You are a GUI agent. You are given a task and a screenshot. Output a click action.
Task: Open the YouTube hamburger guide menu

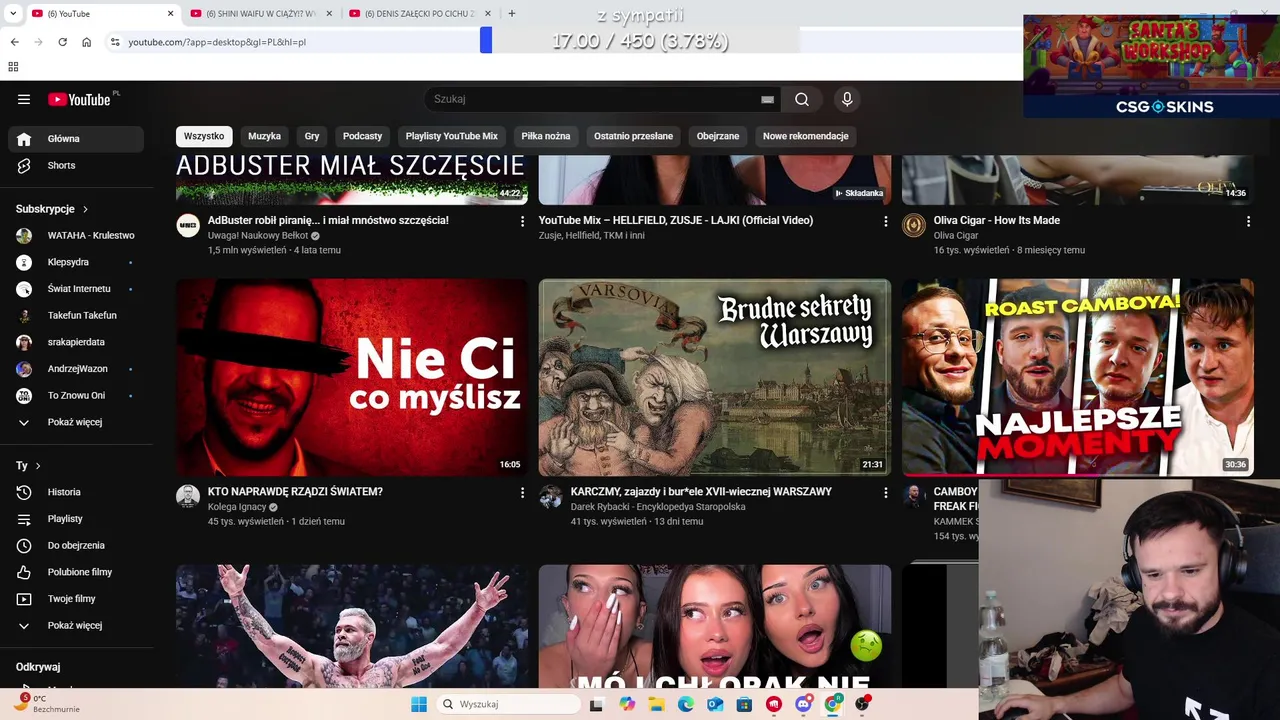tap(24, 99)
